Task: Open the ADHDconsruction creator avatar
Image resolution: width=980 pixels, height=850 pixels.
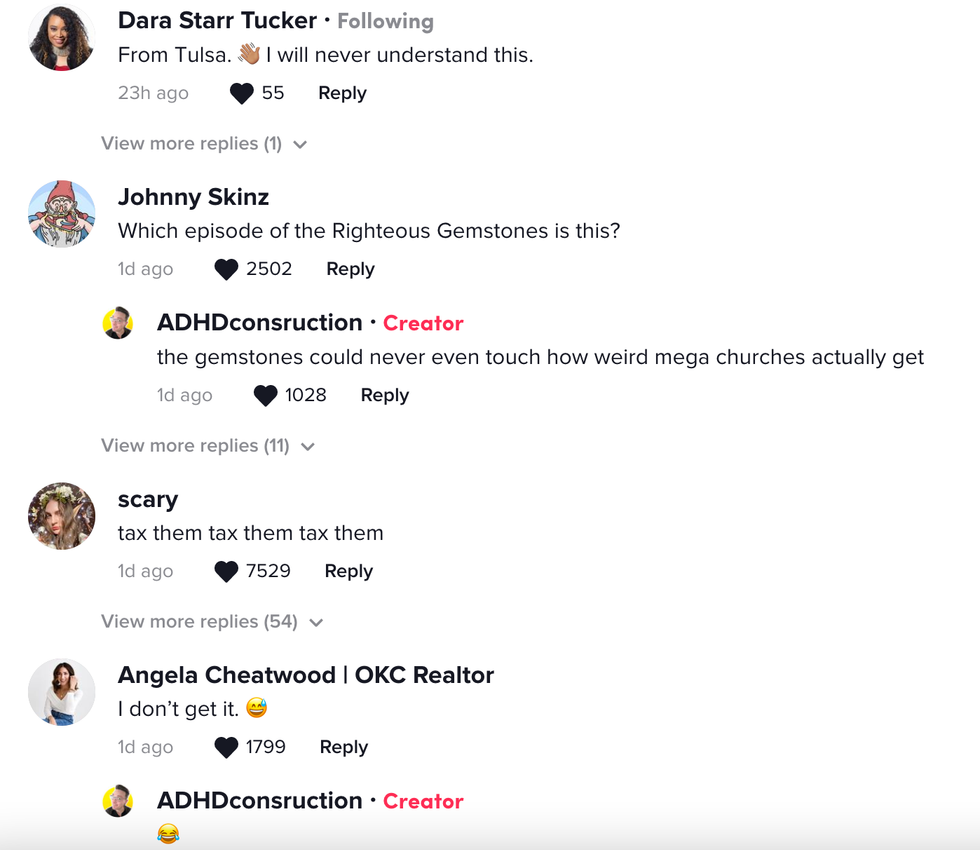Action: (118, 322)
